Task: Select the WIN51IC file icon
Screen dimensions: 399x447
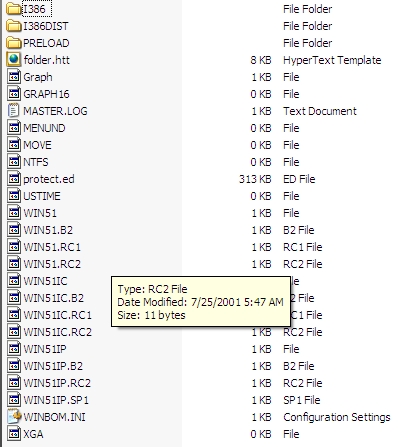Action: [14, 281]
